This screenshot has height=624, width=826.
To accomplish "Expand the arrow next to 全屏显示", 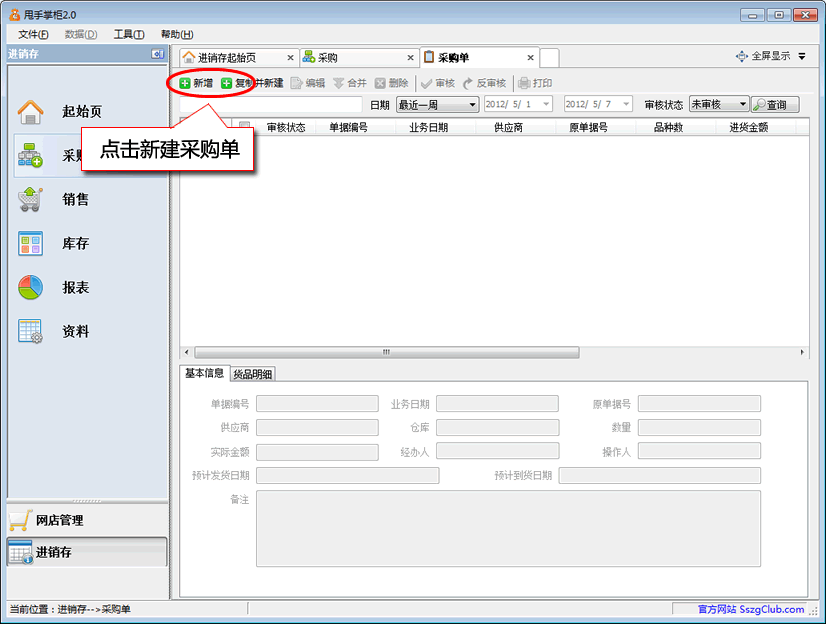I will point(802,56).
